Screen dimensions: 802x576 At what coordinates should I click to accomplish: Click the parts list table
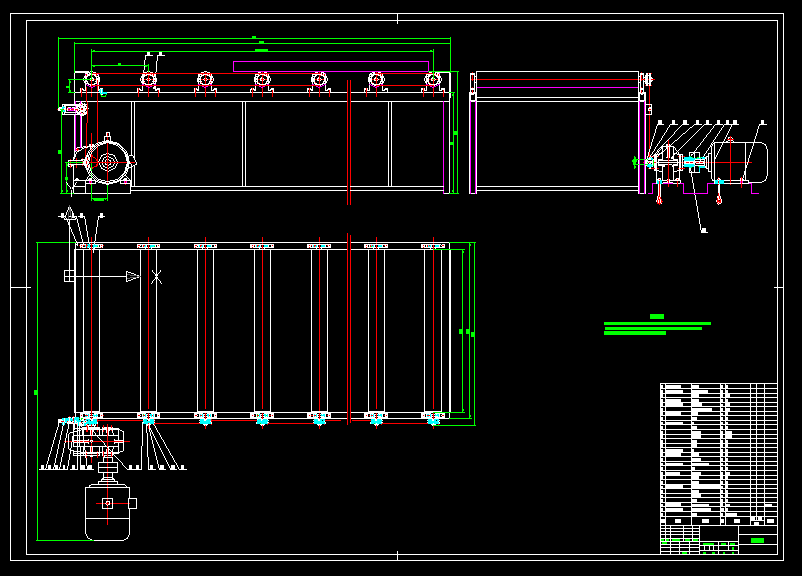719,454
